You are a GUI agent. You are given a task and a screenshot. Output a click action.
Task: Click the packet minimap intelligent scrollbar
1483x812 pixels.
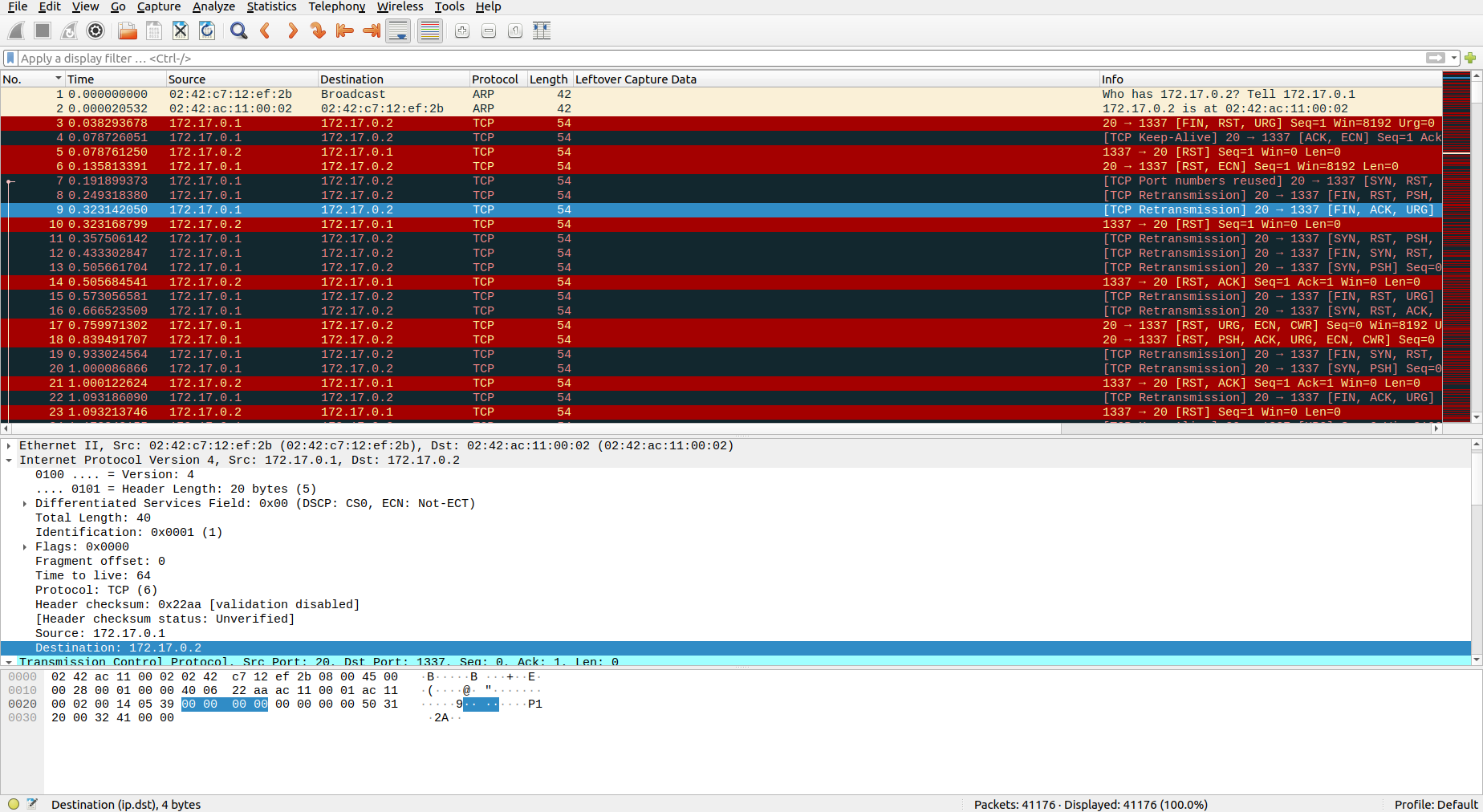pos(1456,246)
